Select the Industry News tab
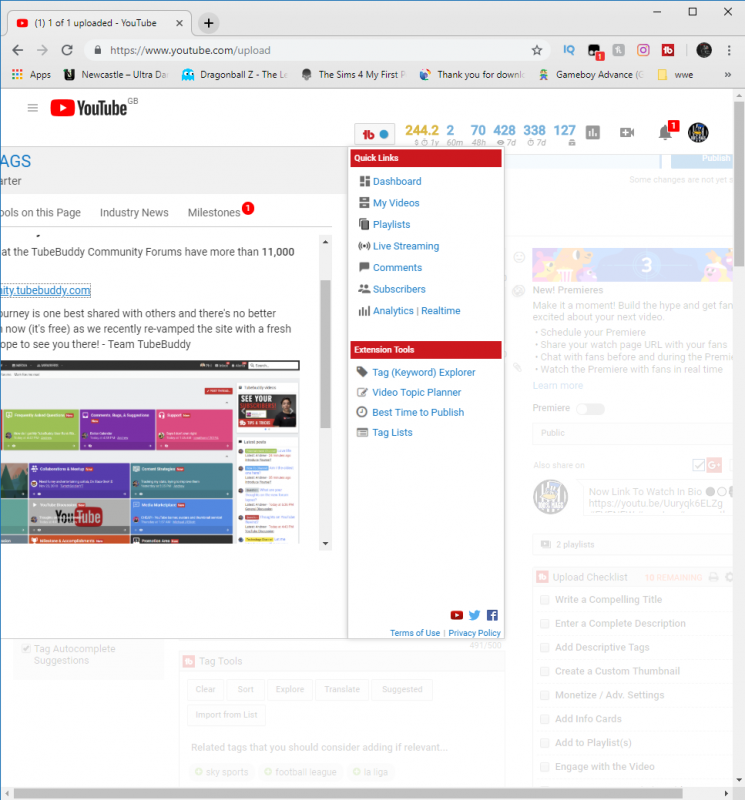Viewport: 745px width, 800px height. point(134,212)
